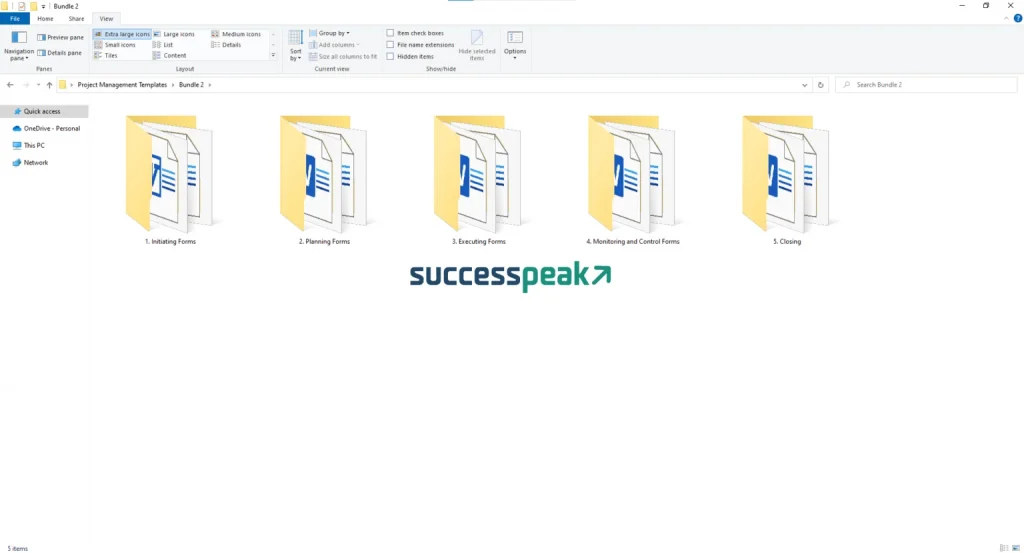
Task: Open the 1. Initiating Forms folder
Action: pos(170,177)
